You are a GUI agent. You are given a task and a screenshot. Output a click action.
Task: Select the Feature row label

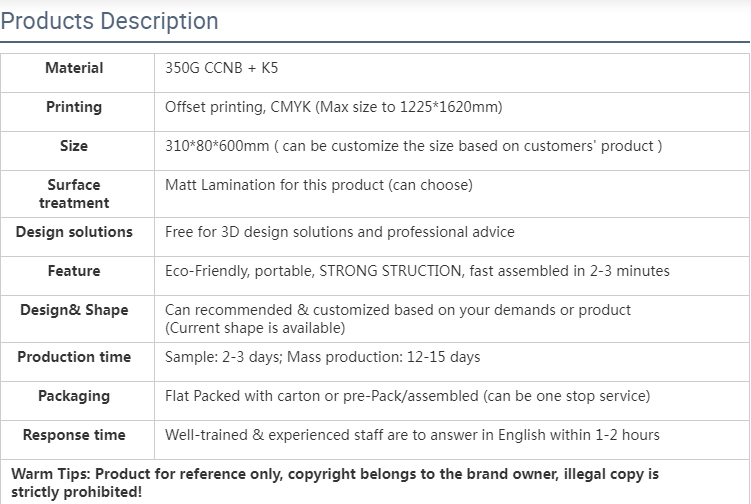point(74,271)
